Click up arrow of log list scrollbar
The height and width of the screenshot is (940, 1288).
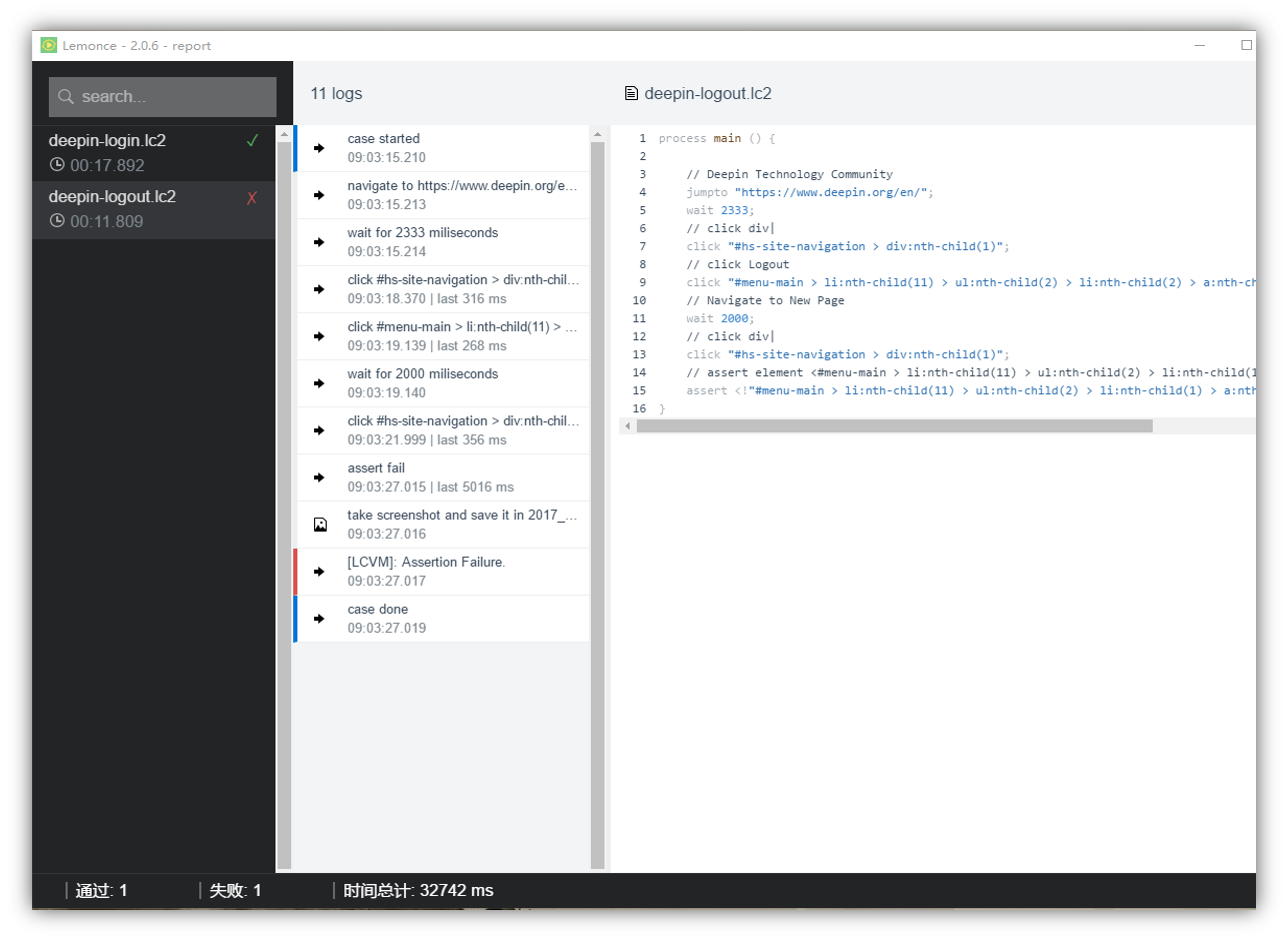(598, 134)
